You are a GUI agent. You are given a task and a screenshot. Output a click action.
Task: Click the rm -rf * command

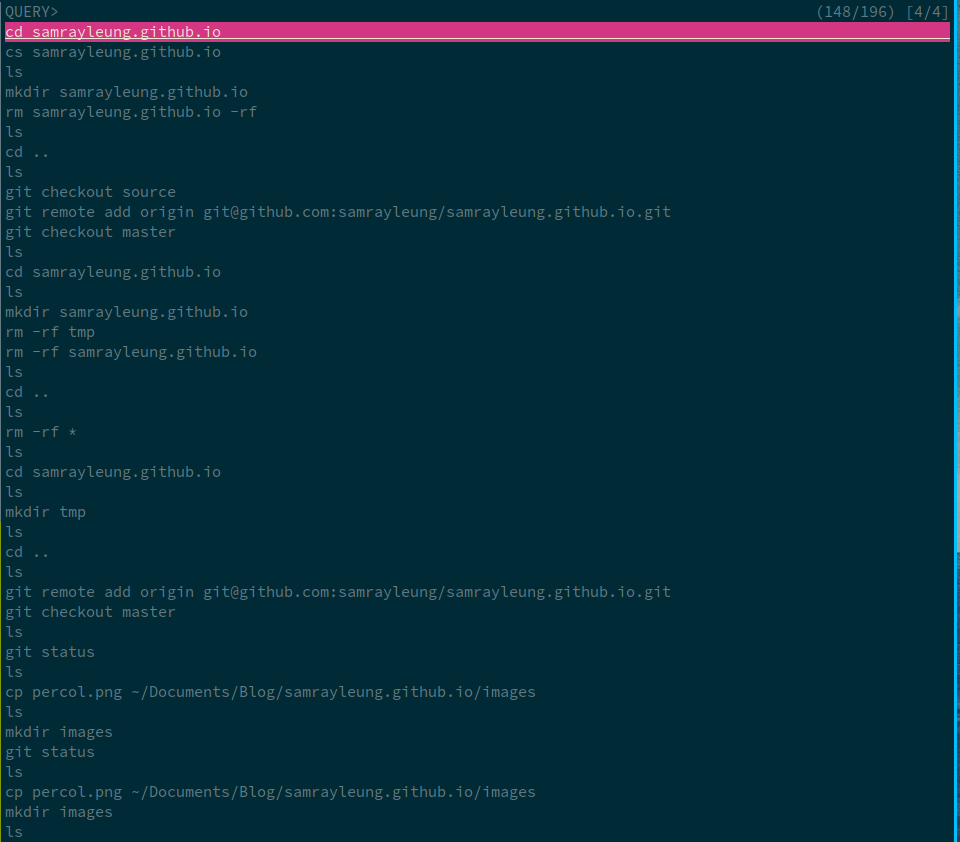pos(41,432)
